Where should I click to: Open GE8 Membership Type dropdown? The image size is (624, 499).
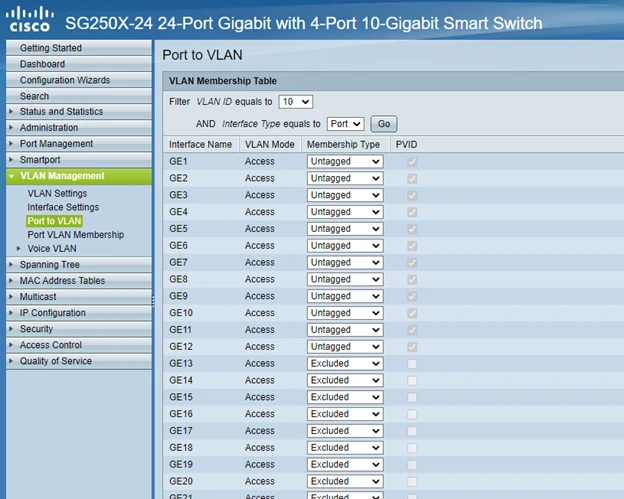tap(345, 279)
